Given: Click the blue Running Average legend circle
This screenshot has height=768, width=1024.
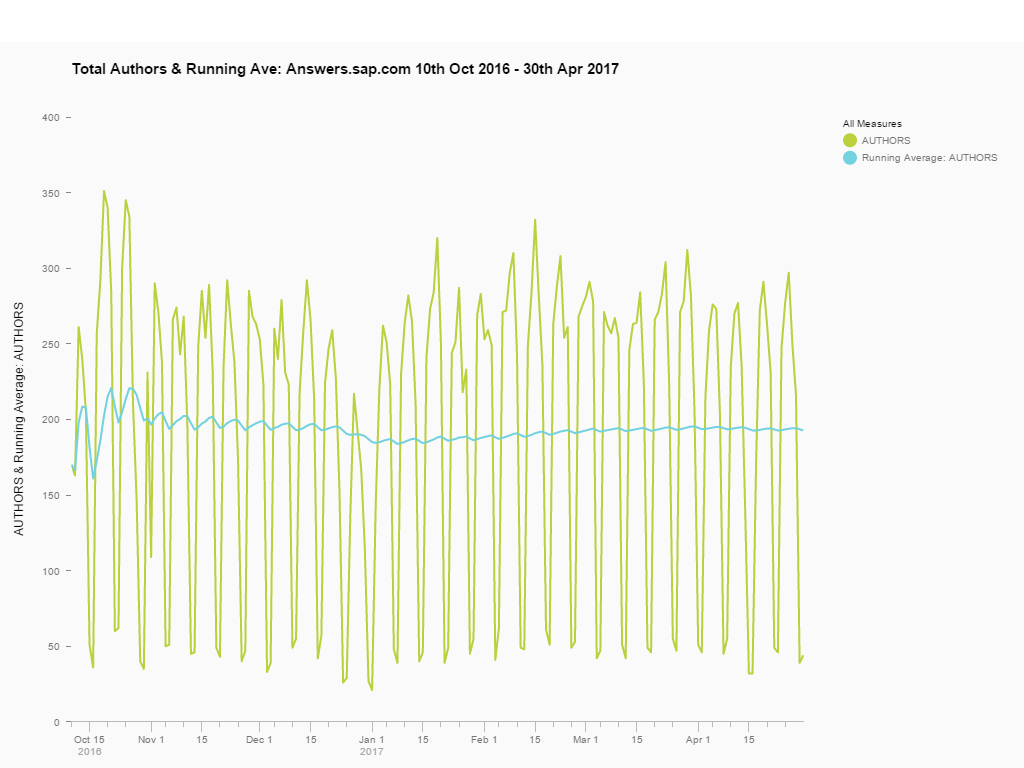Looking at the screenshot, I should [x=850, y=158].
